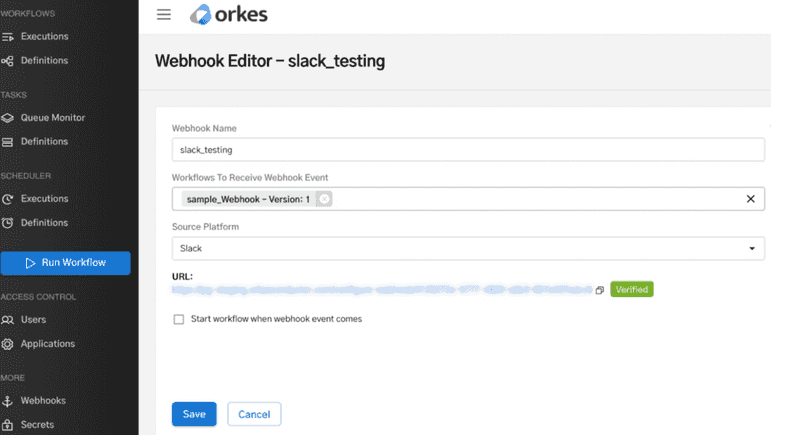Click the ACCESS CONTROL section header

click(x=38, y=297)
